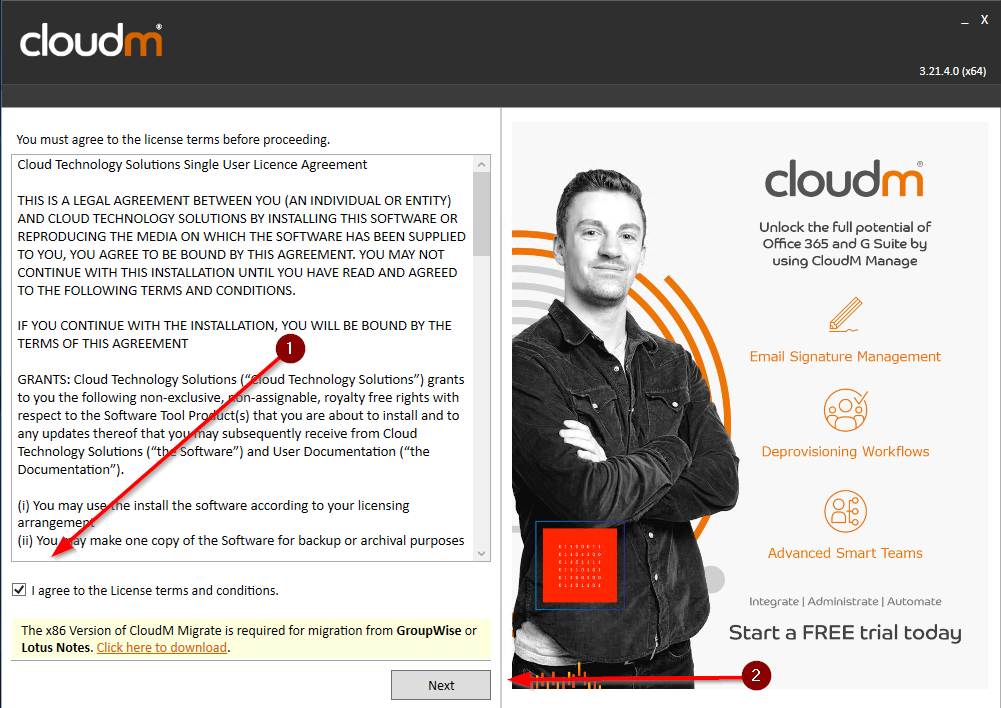Close the CloudM installer window
Viewport: 1001px width, 708px height.
(984, 20)
